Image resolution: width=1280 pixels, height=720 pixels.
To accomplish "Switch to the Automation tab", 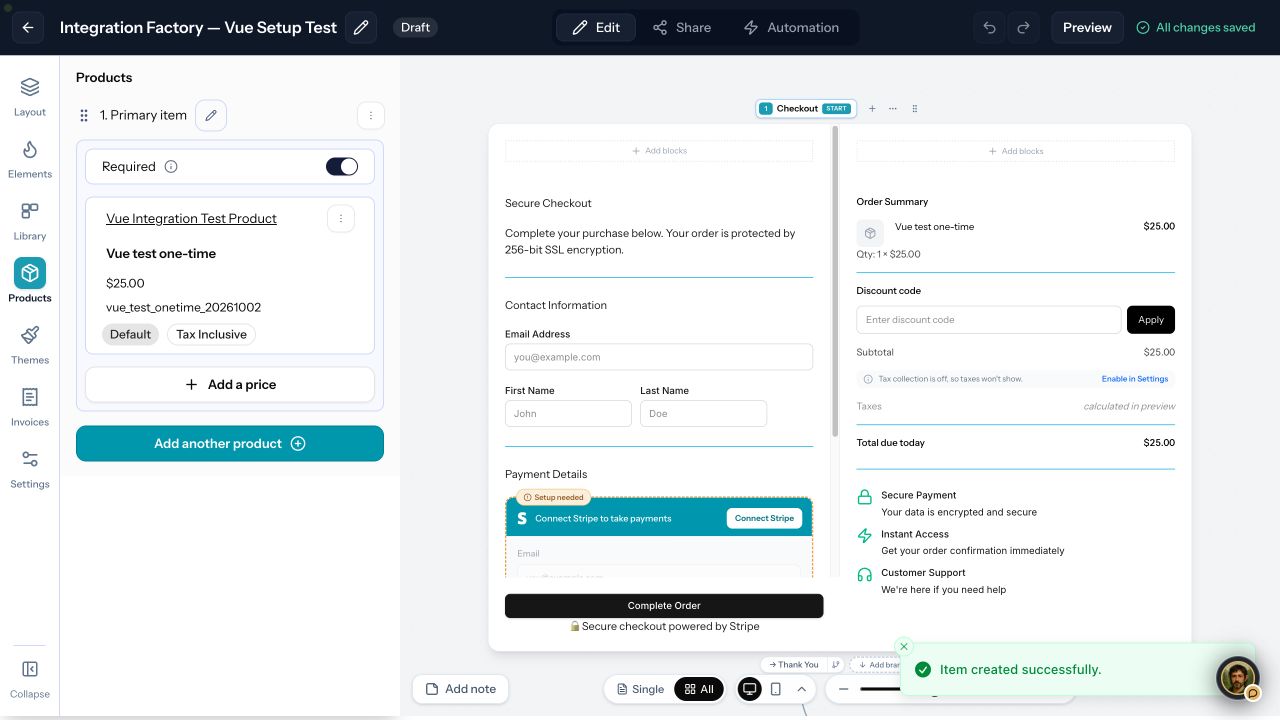I will tap(791, 28).
